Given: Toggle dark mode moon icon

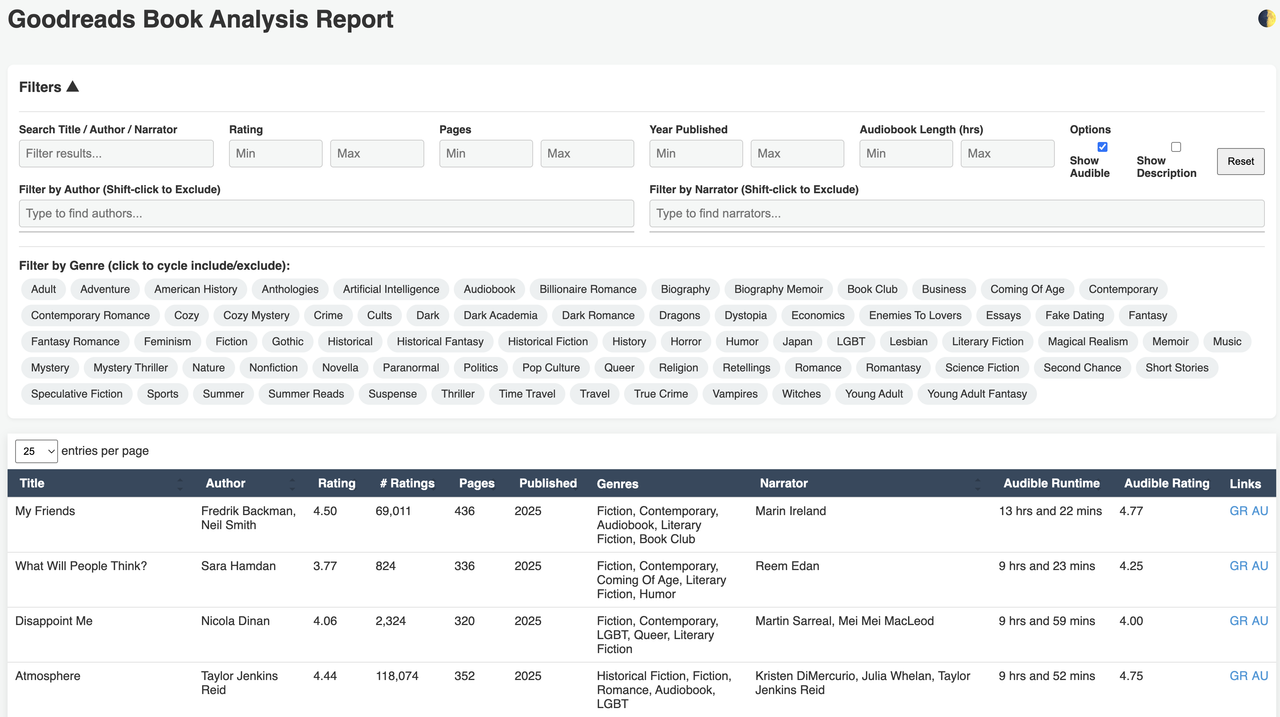Looking at the screenshot, I should pos(1267,18).
